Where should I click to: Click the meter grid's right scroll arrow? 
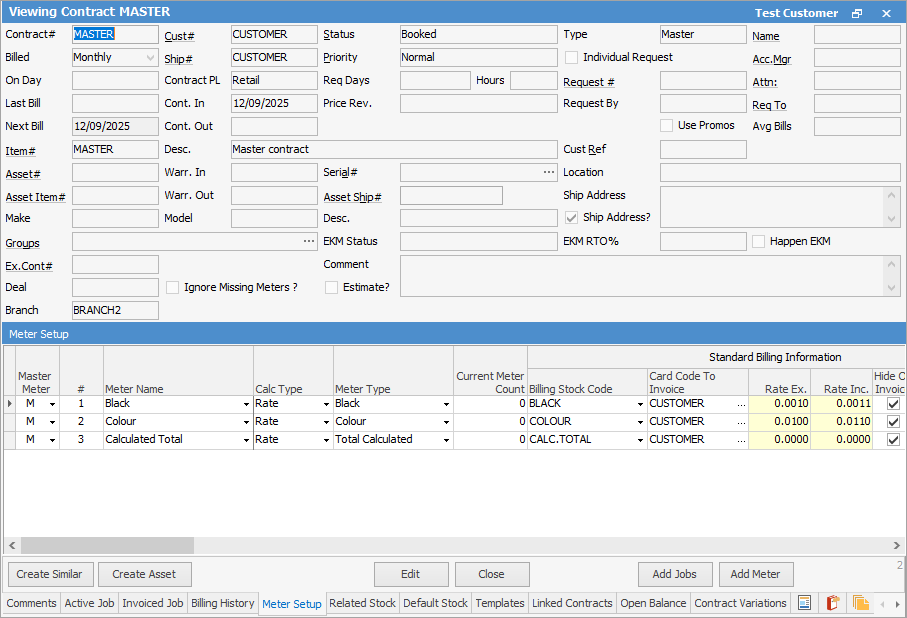pos(896,545)
